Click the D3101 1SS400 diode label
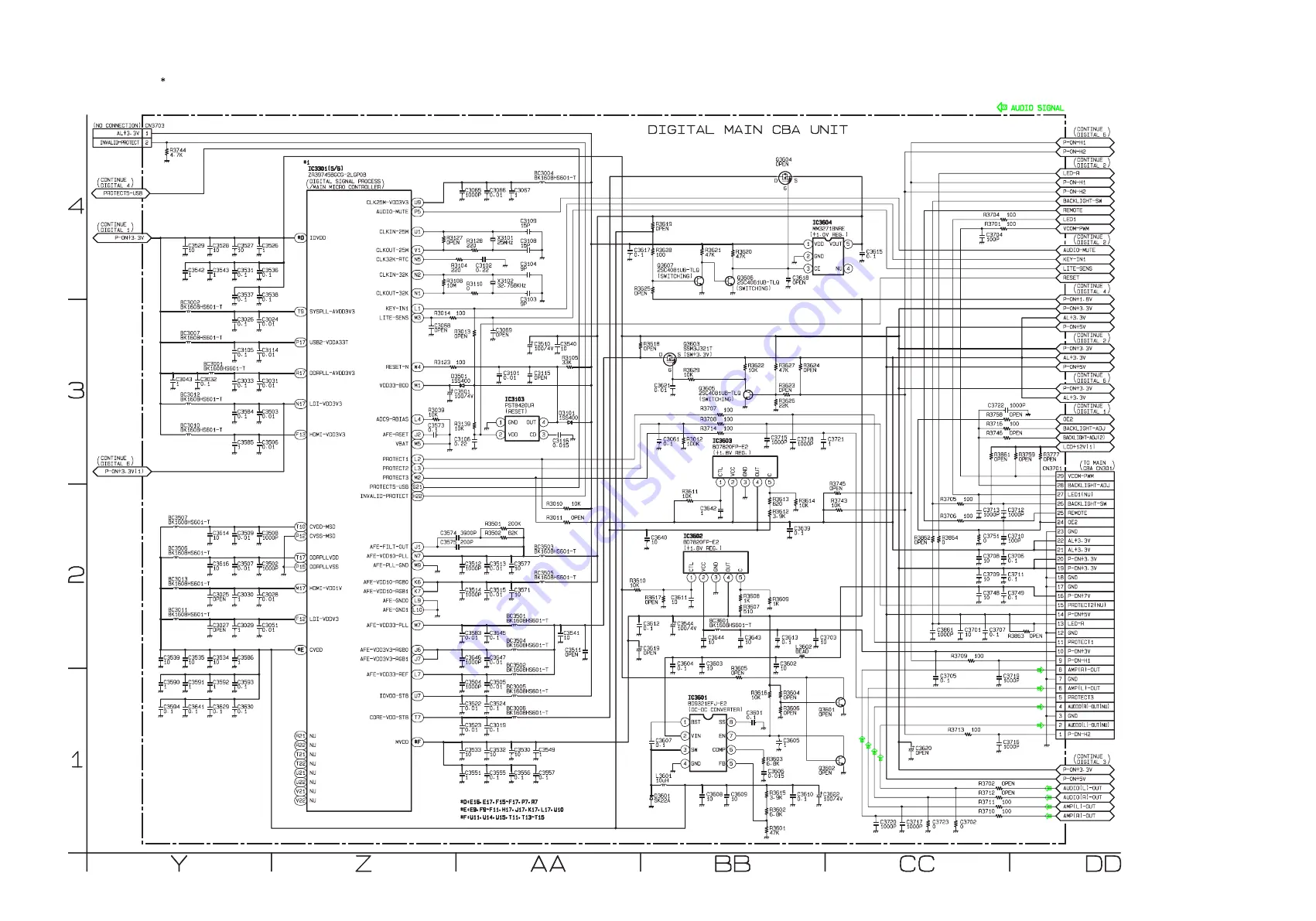The image size is (1316, 921). (x=568, y=415)
